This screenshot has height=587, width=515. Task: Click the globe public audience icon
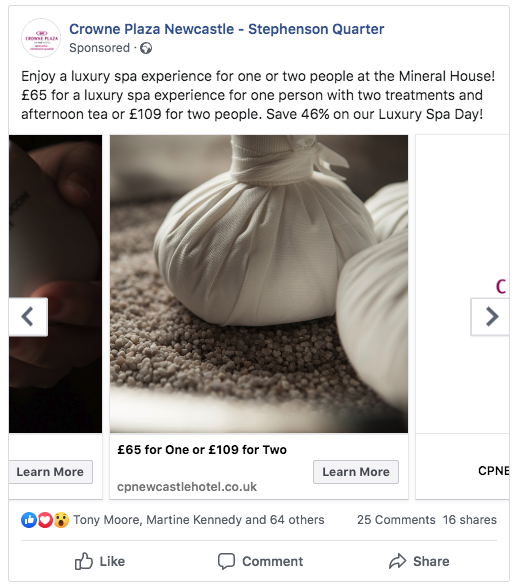(146, 48)
